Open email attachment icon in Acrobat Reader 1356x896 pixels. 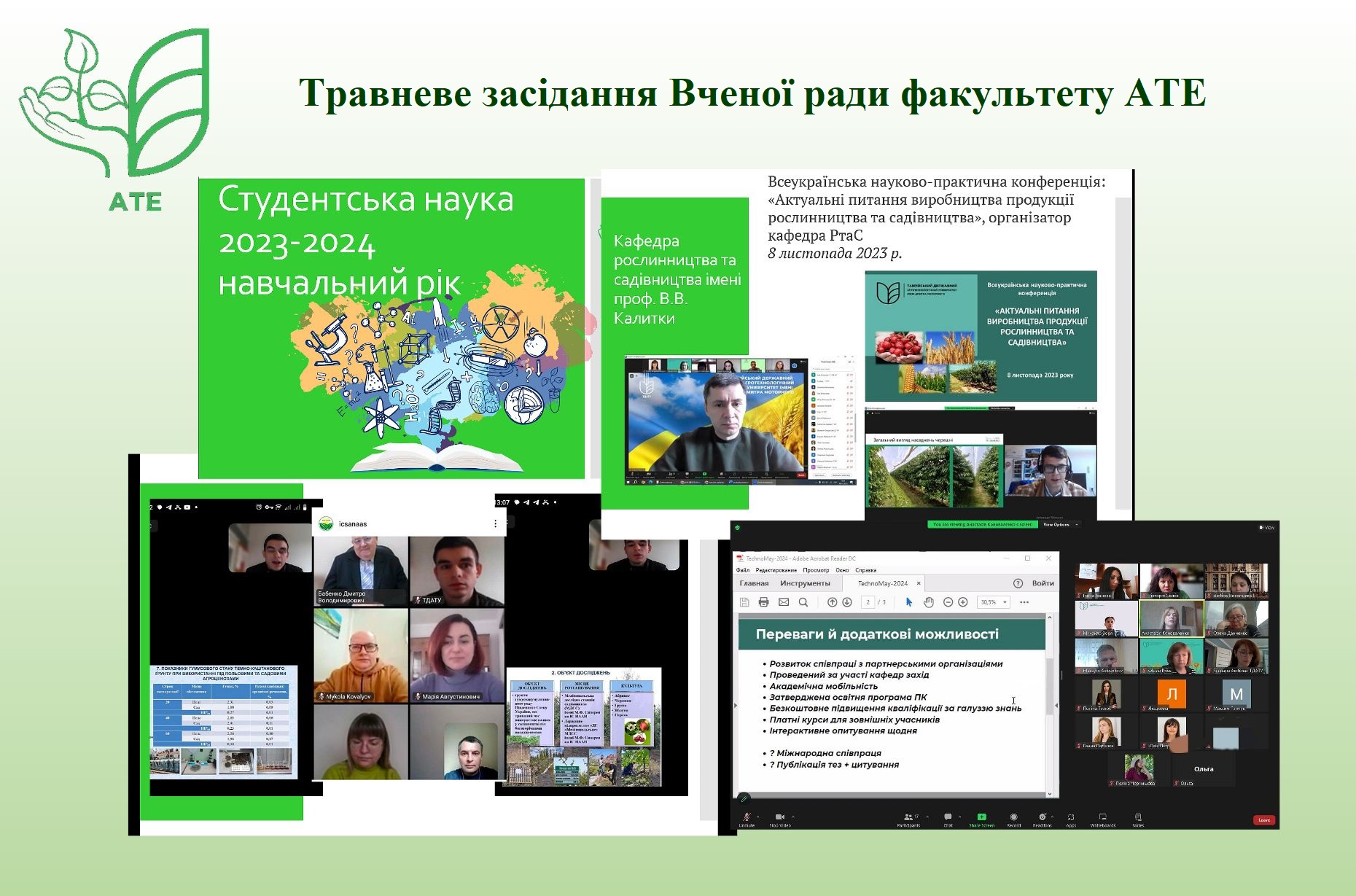[x=784, y=602]
